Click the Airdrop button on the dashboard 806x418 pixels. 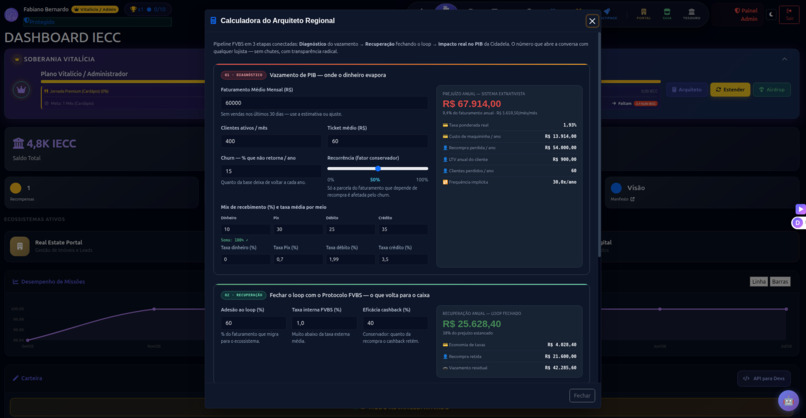pyautogui.click(x=772, y=89)
